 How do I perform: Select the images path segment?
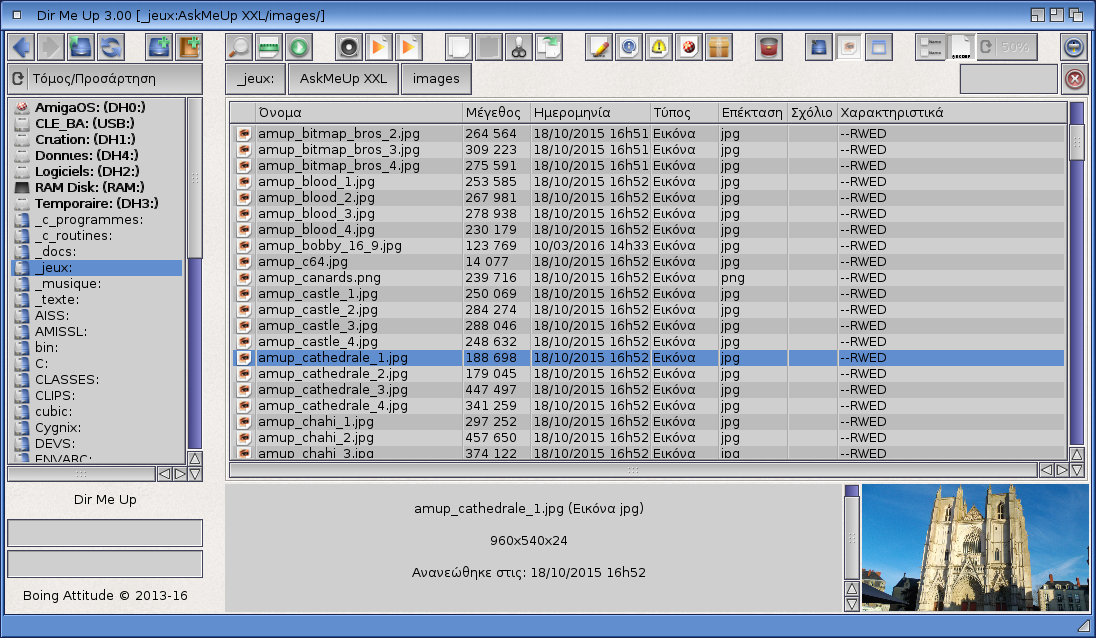(x=436, y=79)
